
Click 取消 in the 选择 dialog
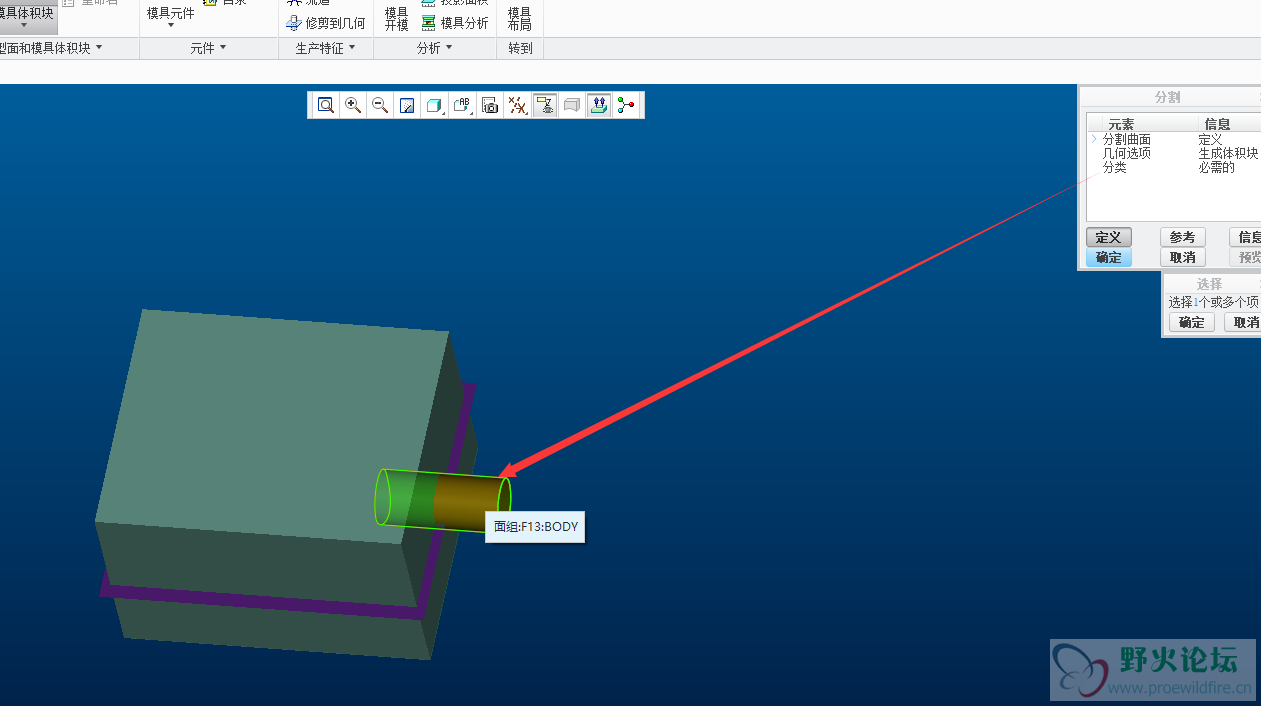click(1244, 322)
